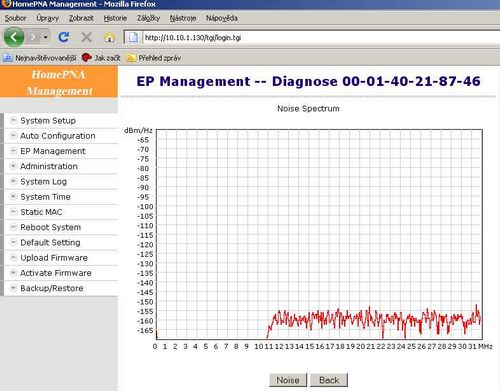Open the Úpravy menu
Screen dimensions: 500x391
pos(48,18)
